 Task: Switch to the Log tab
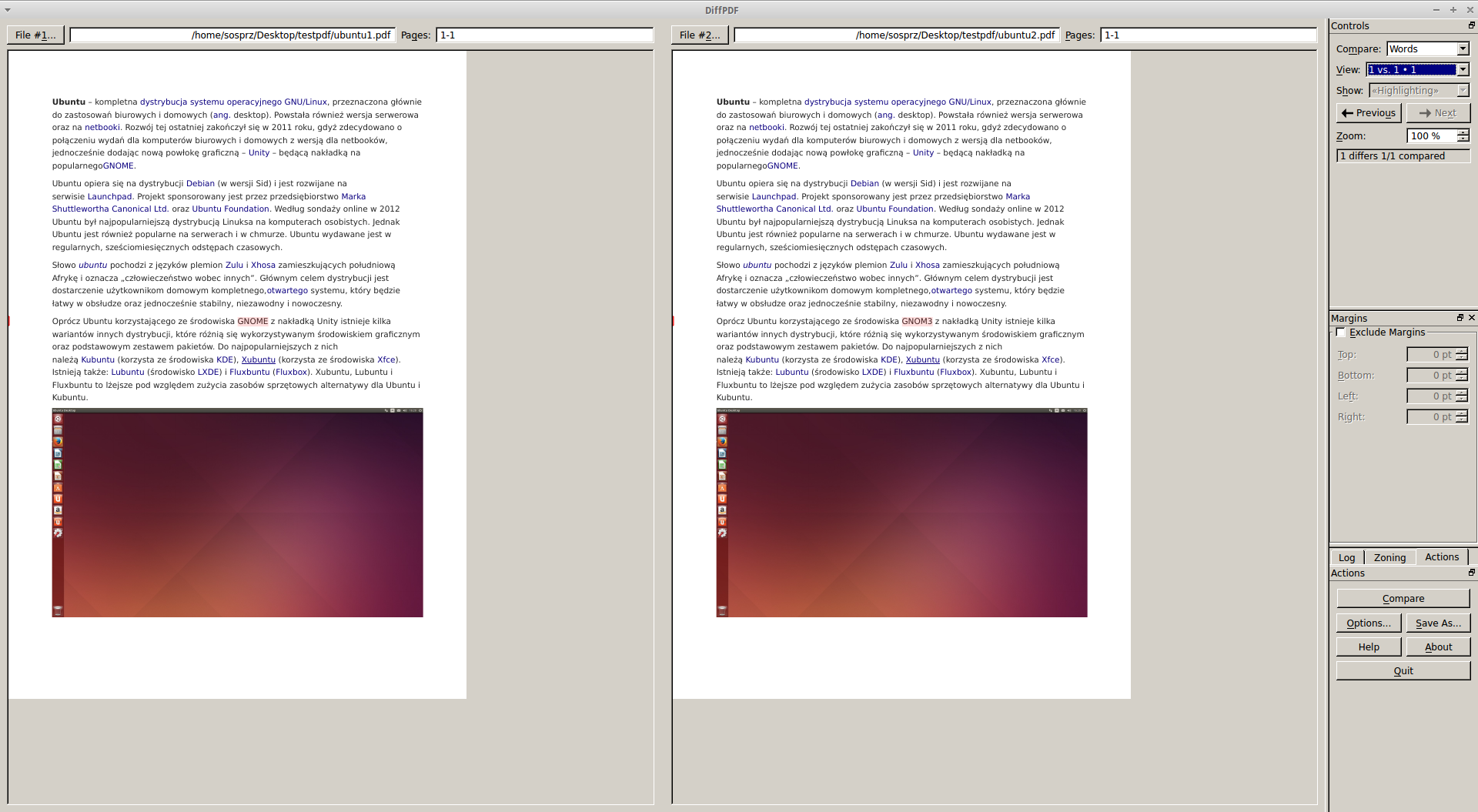click(x=1347, y=557)
